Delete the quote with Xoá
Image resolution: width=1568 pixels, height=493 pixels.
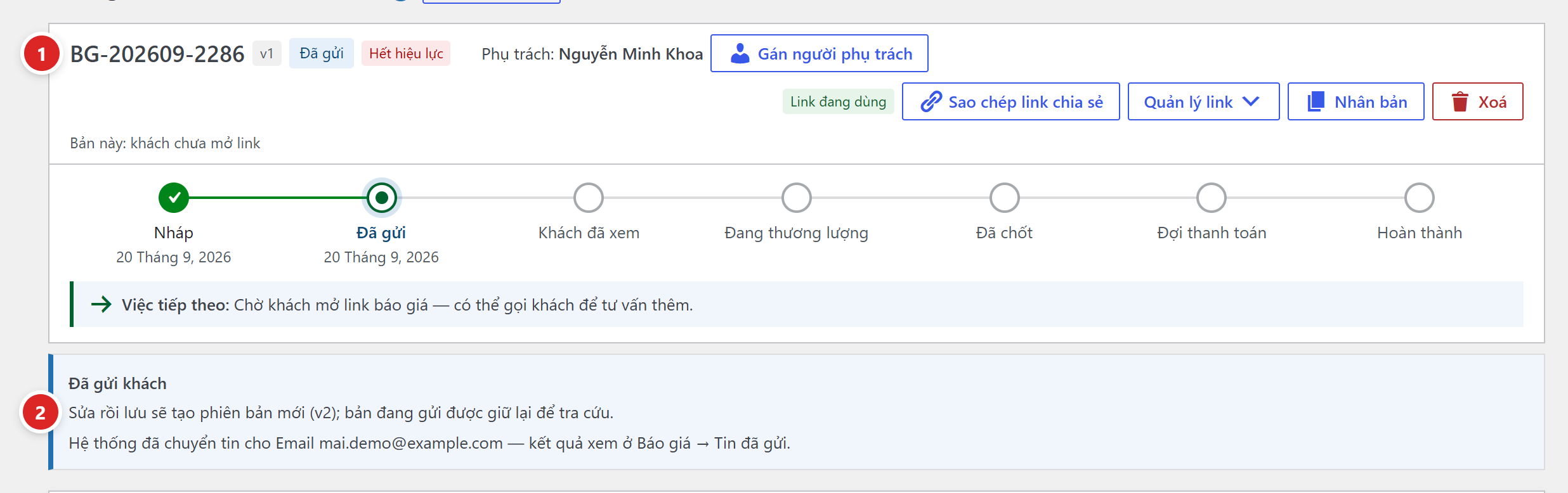click(1478, 101)
